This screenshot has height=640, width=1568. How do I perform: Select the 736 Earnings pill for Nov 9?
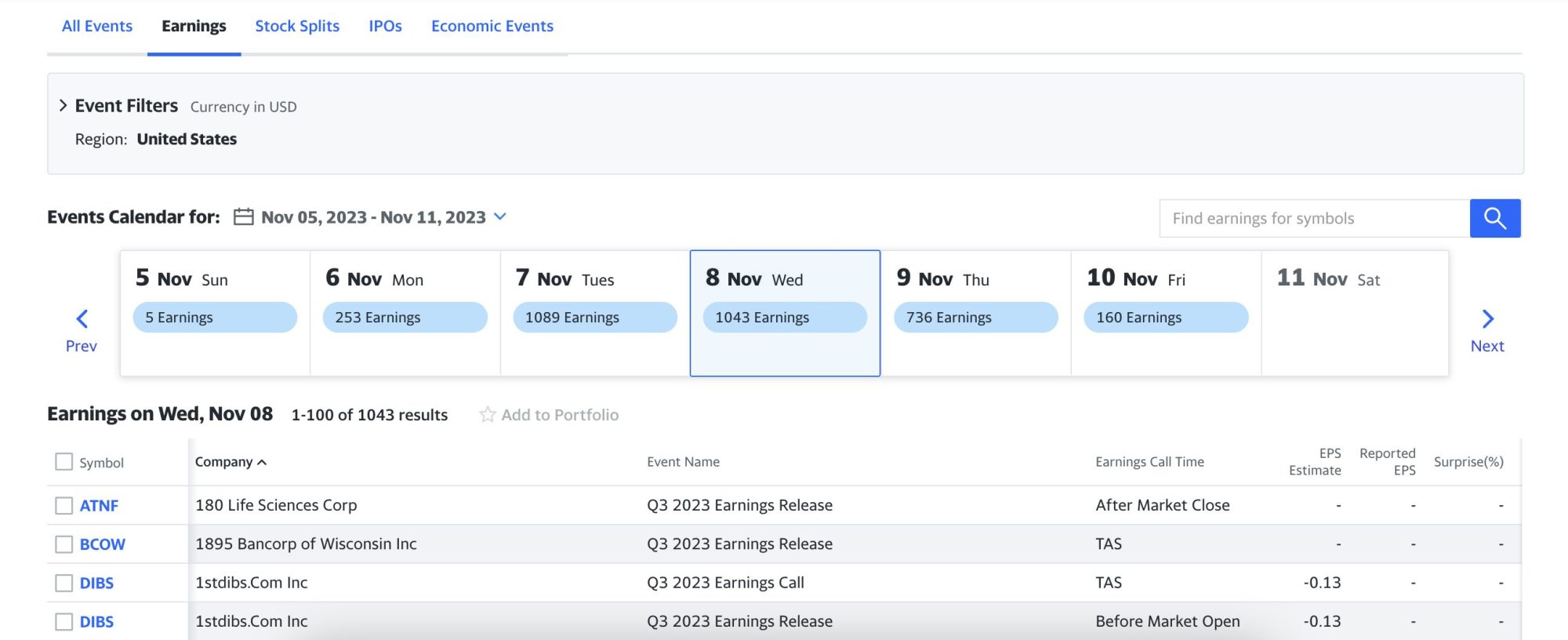[x=975, y=318]
